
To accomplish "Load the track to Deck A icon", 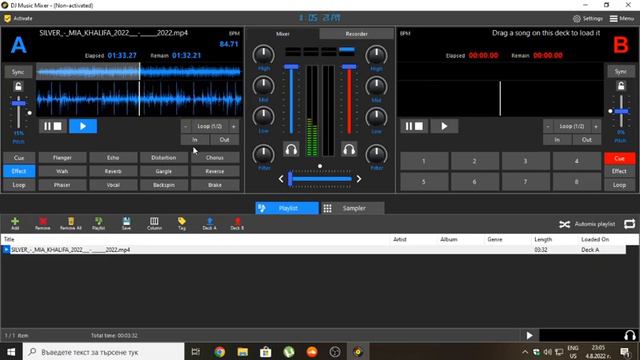I will click(209, 223).
